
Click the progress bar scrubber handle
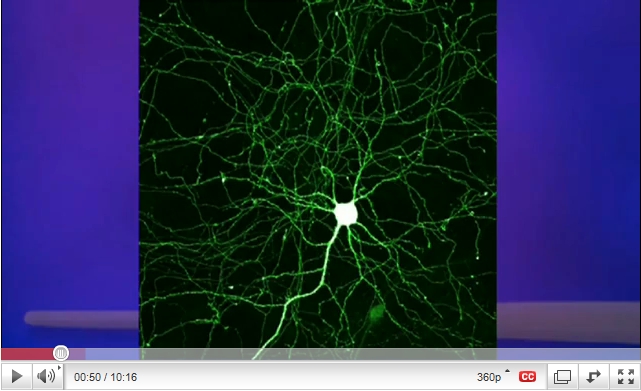pos(61,353)
